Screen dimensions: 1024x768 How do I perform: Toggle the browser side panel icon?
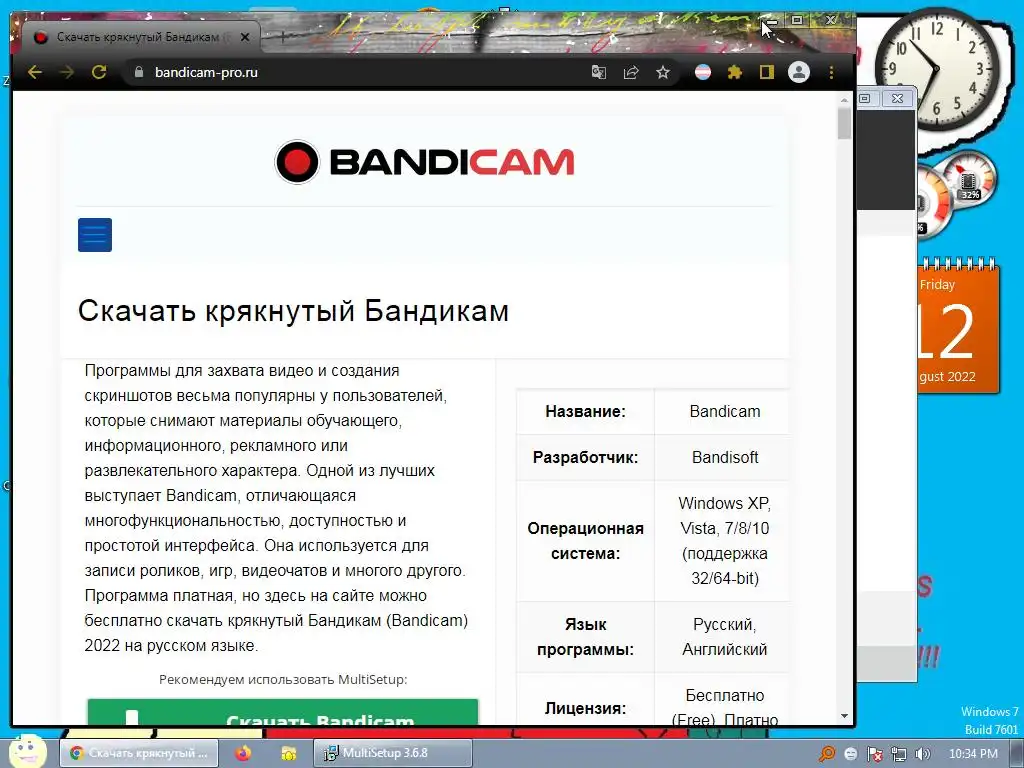coord(767,72)
